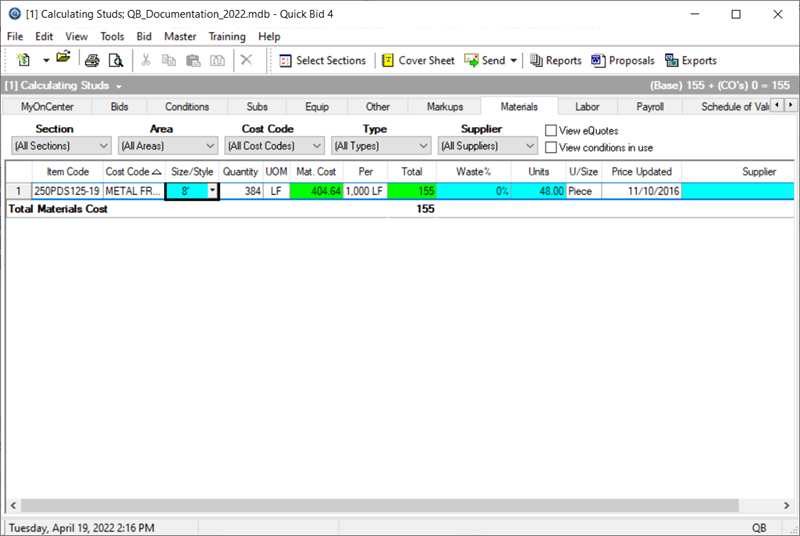
Task: Switch to the MyOnCenter tab
Action: point(47,107)
